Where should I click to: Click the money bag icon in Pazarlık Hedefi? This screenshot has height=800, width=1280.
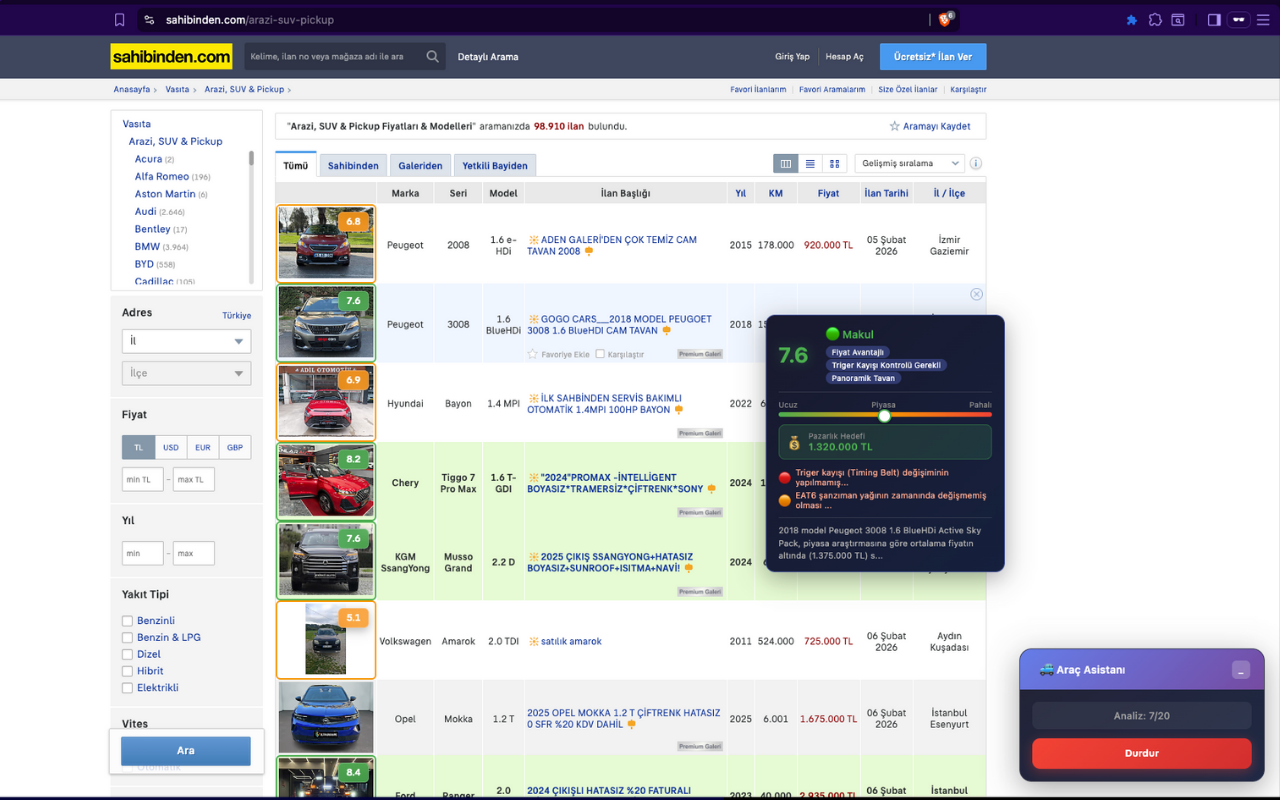pos(794,442)
